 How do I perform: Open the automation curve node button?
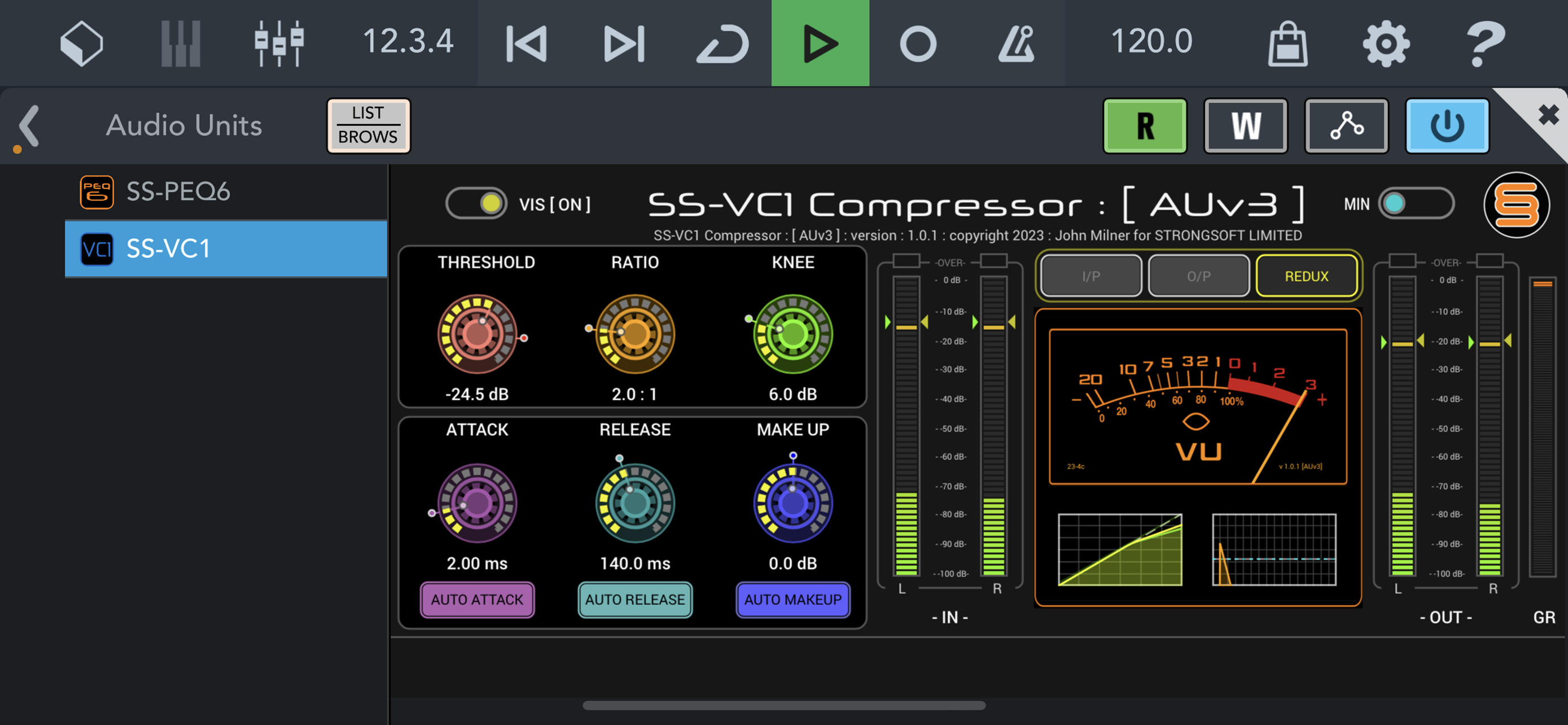tap(1346, 125)
